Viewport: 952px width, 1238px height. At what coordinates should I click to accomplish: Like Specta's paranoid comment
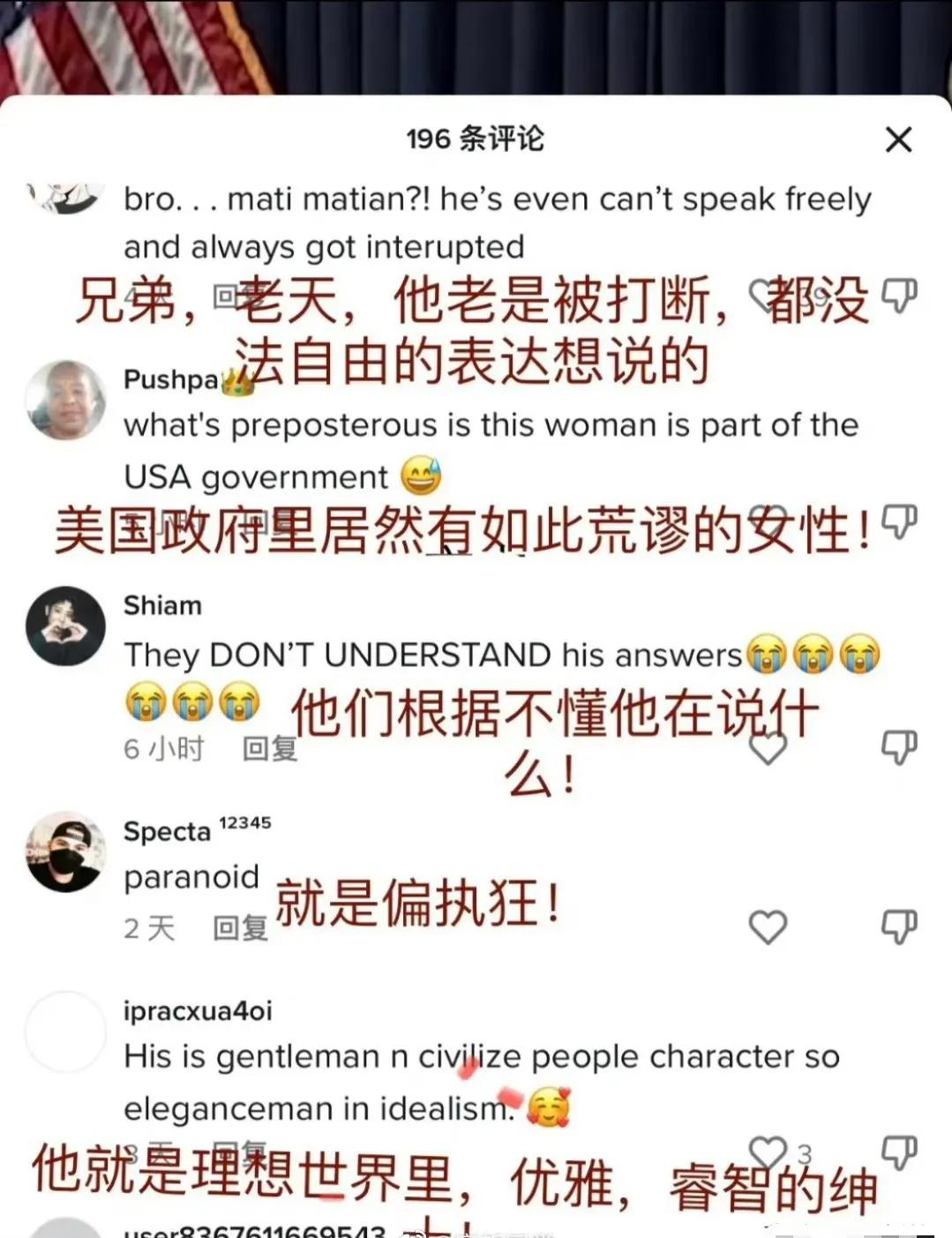768,927
